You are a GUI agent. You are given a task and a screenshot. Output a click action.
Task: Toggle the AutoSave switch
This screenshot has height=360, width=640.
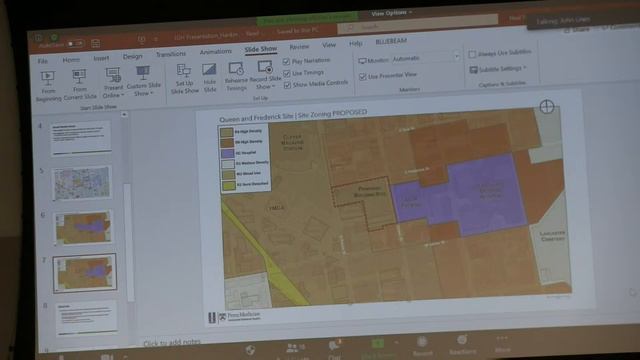pos(76,43)
